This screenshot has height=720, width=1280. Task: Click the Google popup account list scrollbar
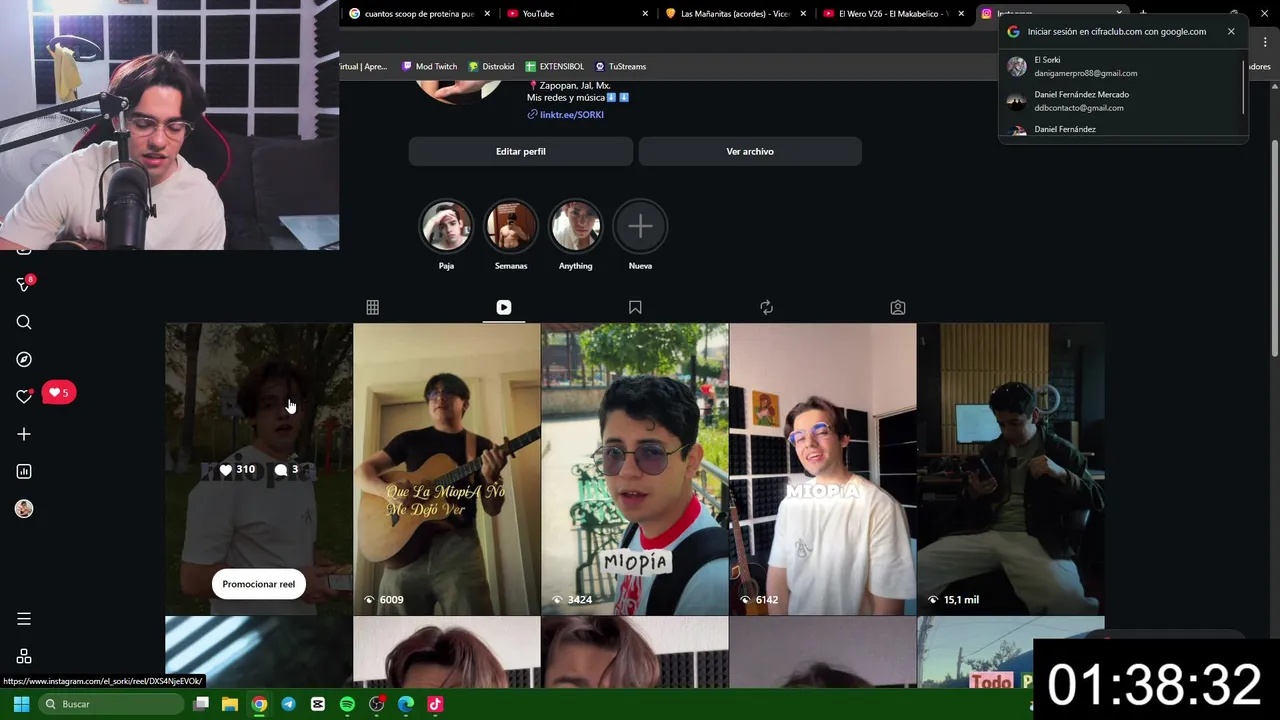point(1244,87)
